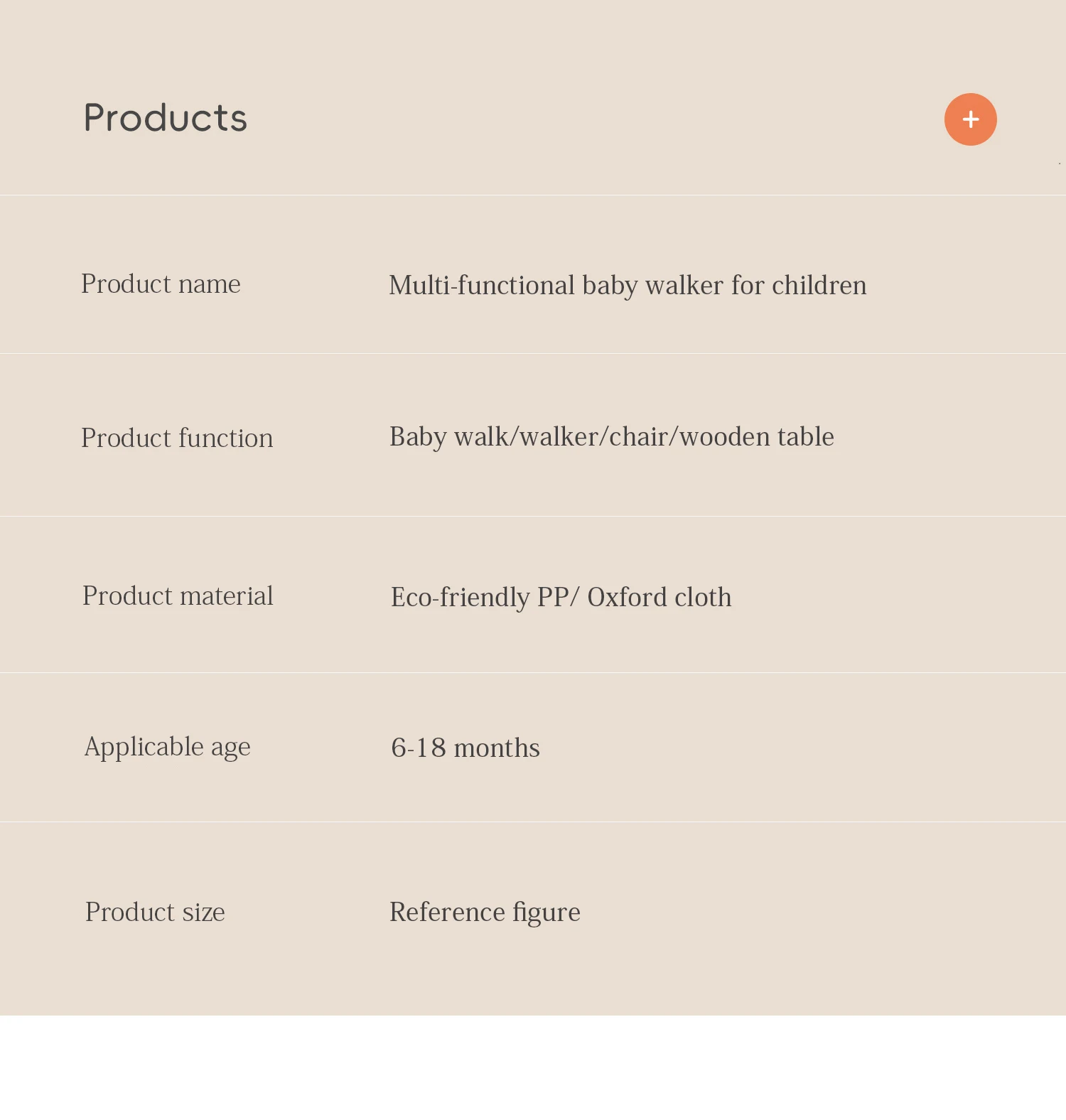Click the Products heading
Image resolution: width=1066 pixels, height=1120 pixels.
pyautogui.click(x=166, y=118)
